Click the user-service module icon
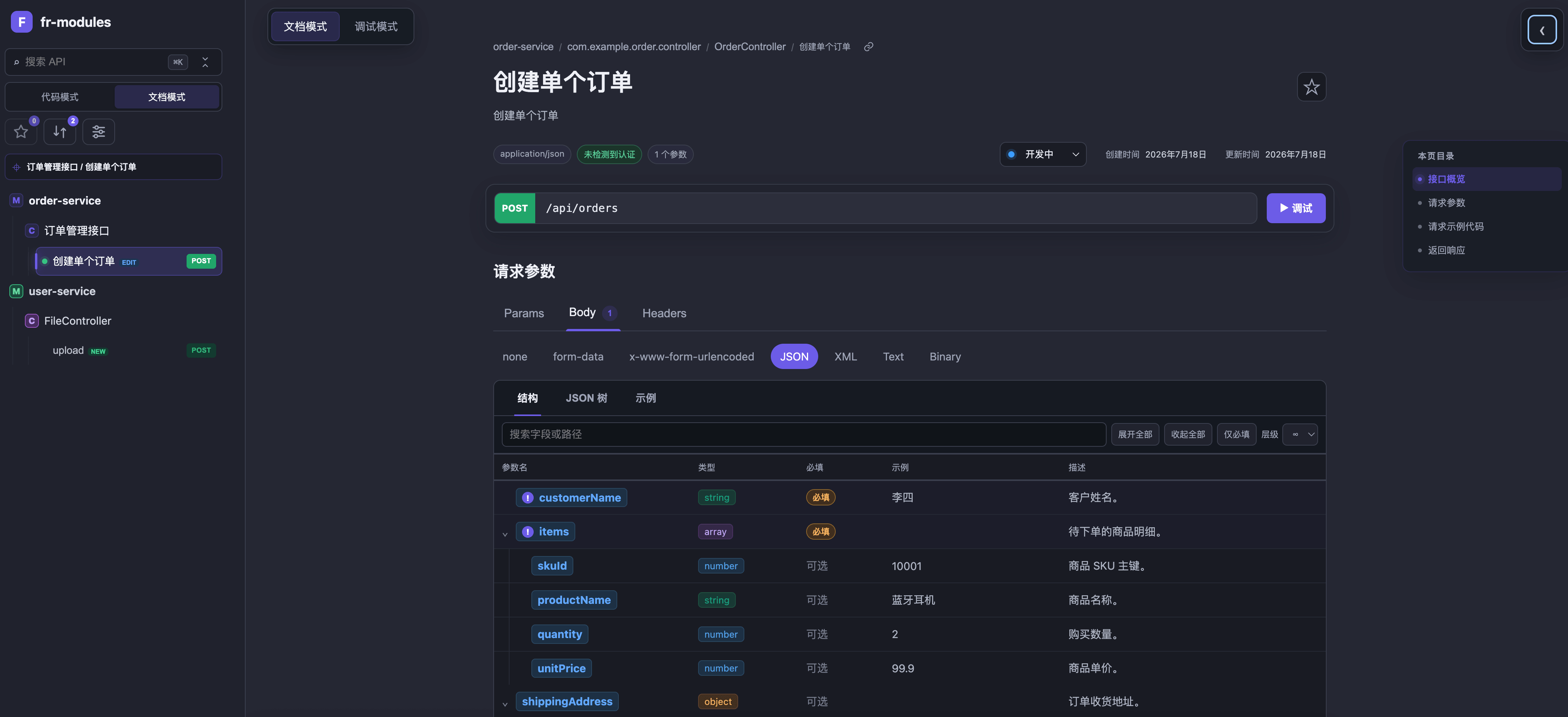 click(16, 291)
